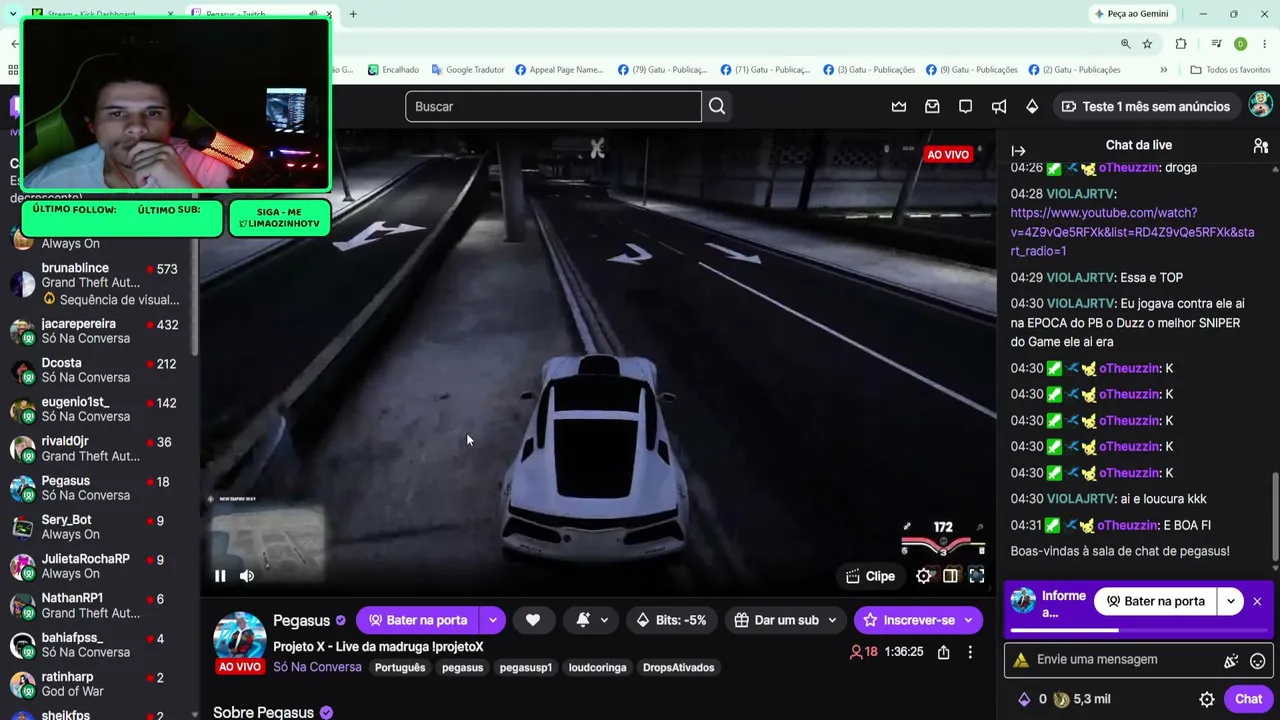The image size is (1280, 720).
Task: Follow Pegasus with the heart button
Action: (x=533, y=620)
